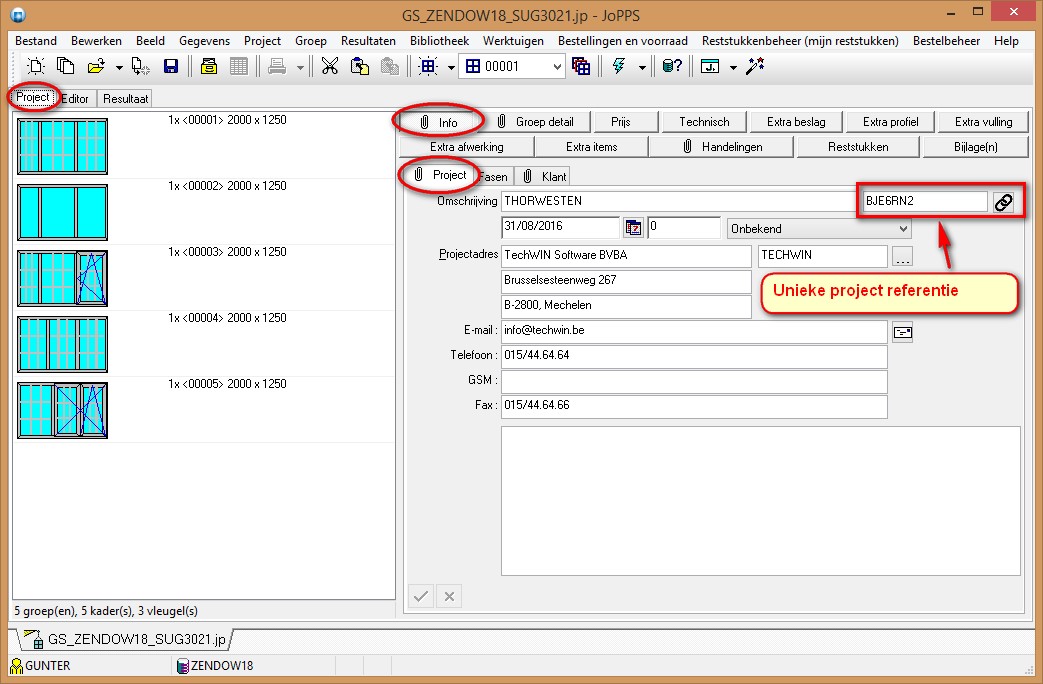Select the Bijlage(n) tab
This screenshot has width=1043, height=684.
[976, 147]
